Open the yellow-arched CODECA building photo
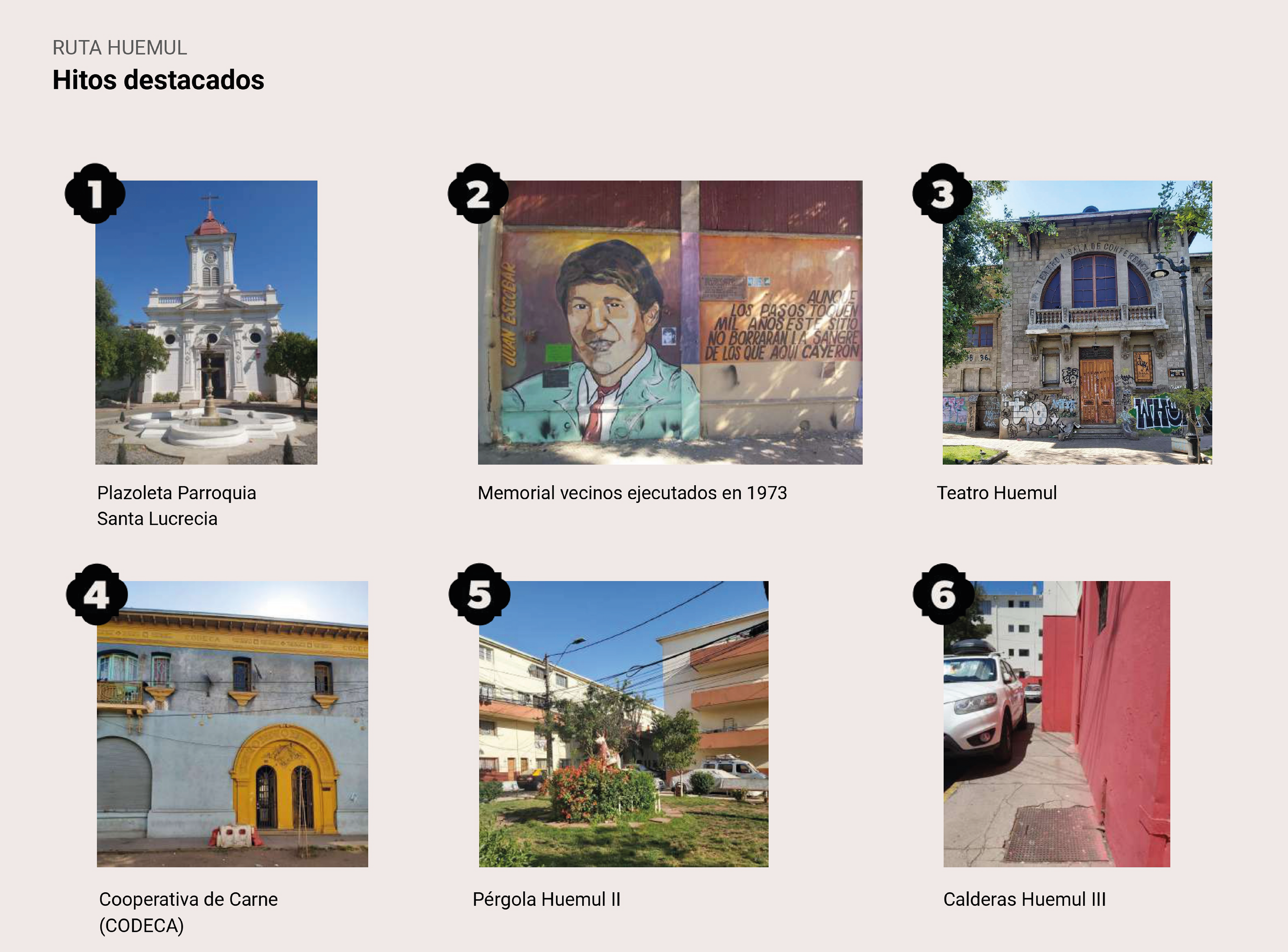The image size is (1288, 952). 232,724
